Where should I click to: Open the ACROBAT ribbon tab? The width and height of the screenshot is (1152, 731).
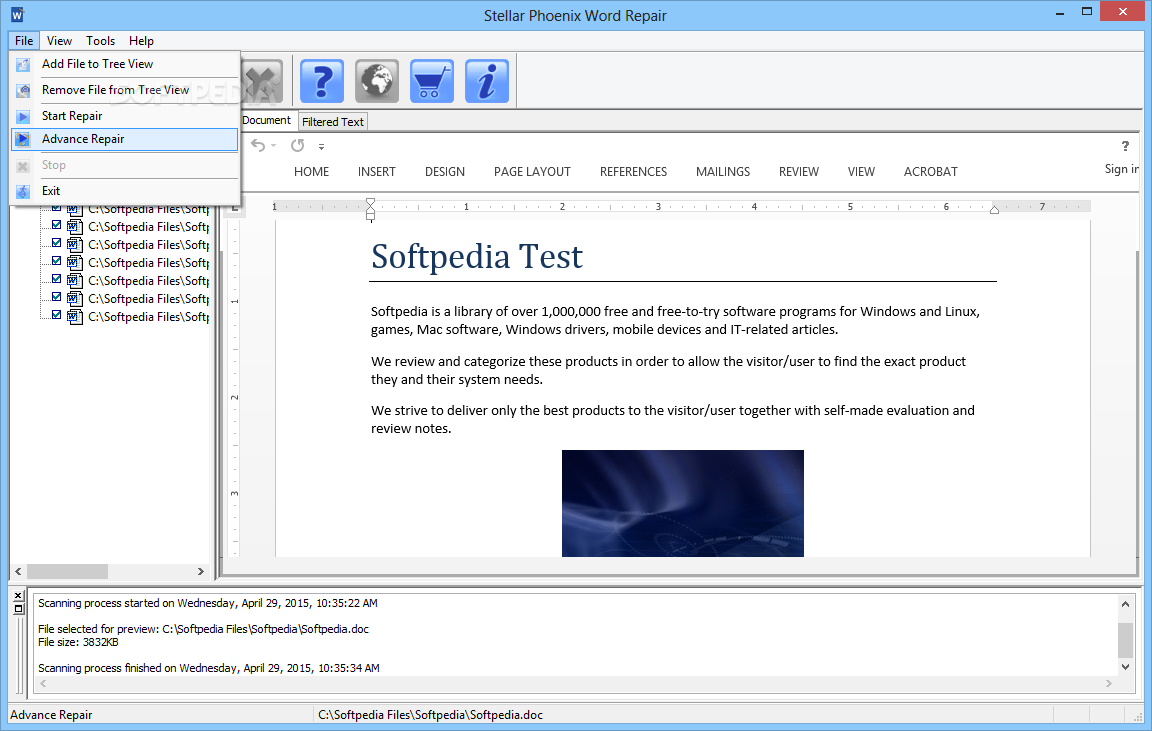click(x=931, y=172)
